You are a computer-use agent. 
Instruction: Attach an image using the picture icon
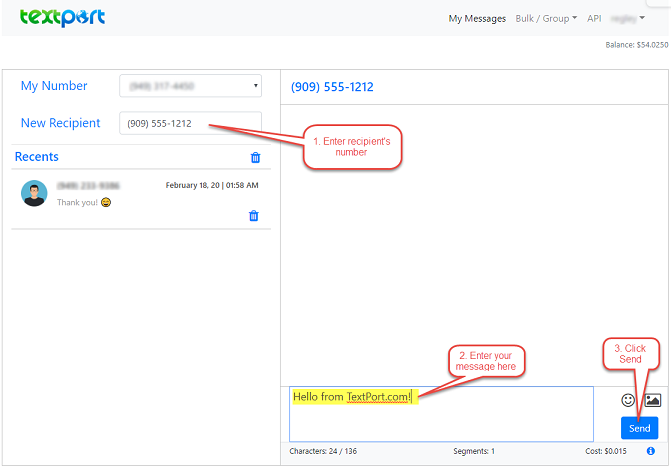[x=653, y=400]
